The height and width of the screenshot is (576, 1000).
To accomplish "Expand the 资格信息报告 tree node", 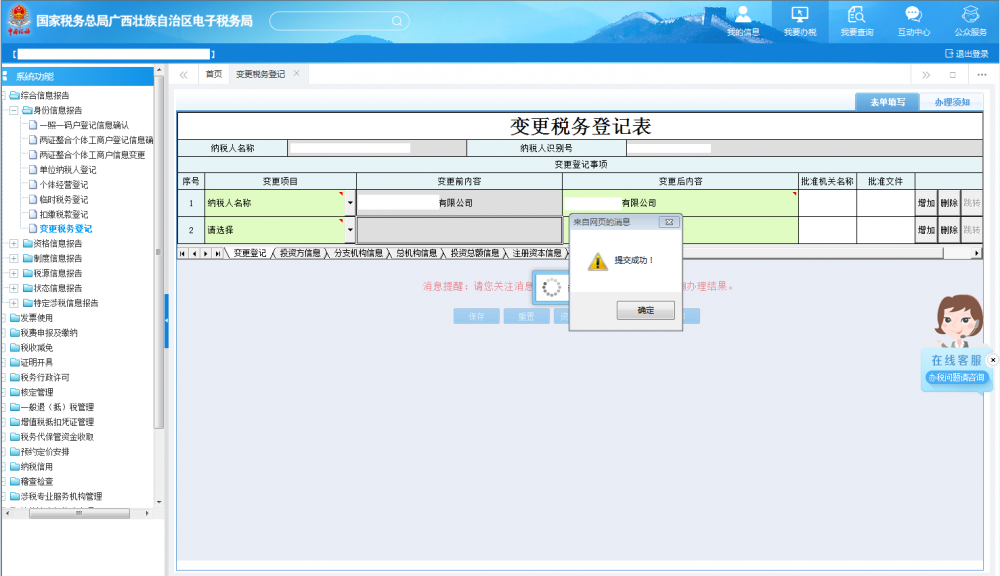I will [x=14, y=244].
